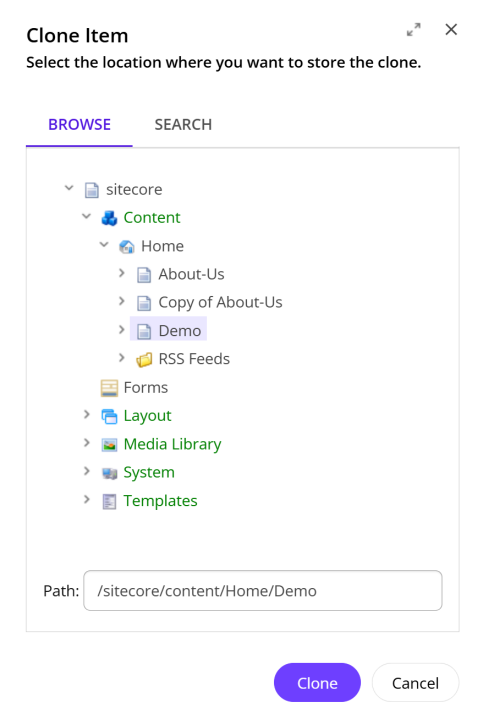Click the System computers icon

pos(109,473)
